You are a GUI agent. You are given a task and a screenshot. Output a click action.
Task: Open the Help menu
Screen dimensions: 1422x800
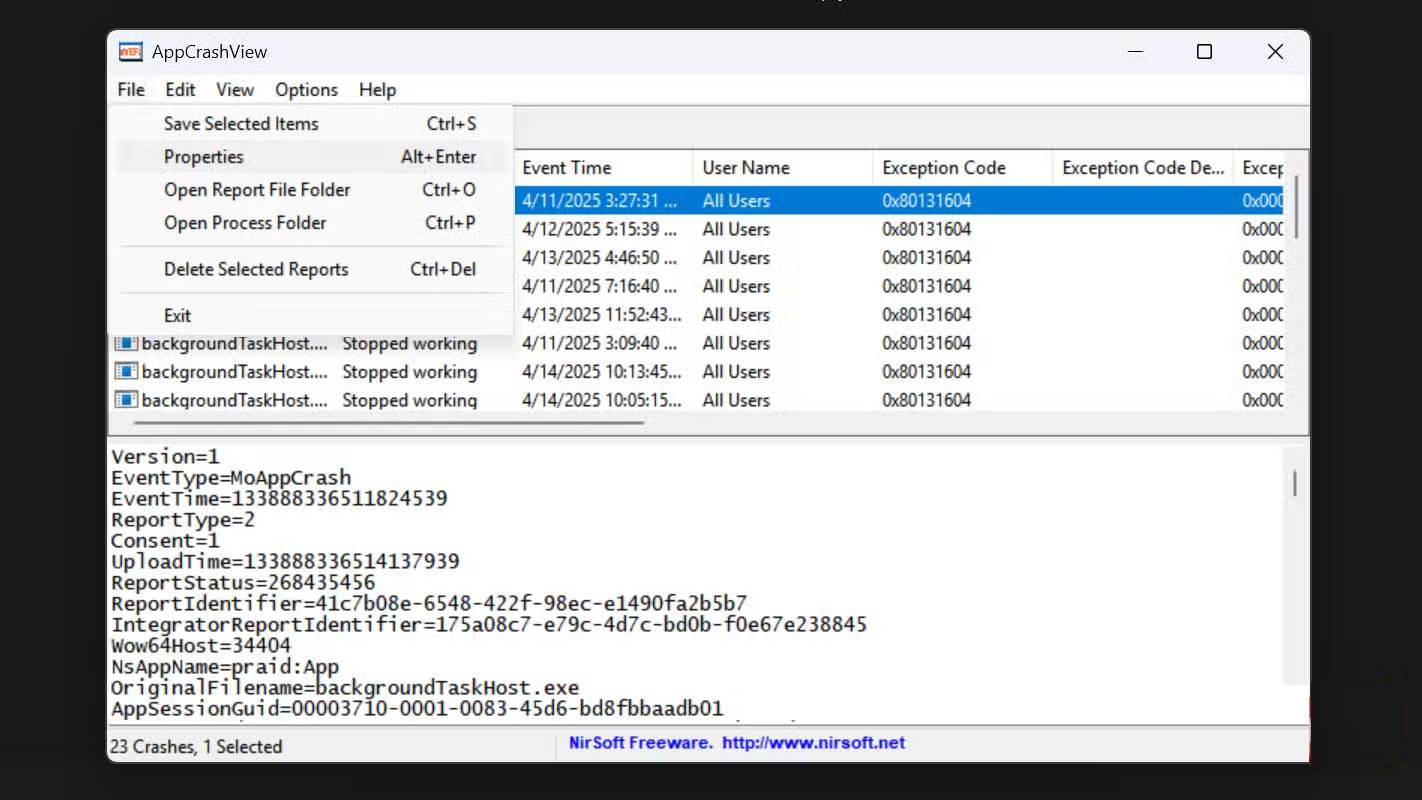[x=377, y=90]
